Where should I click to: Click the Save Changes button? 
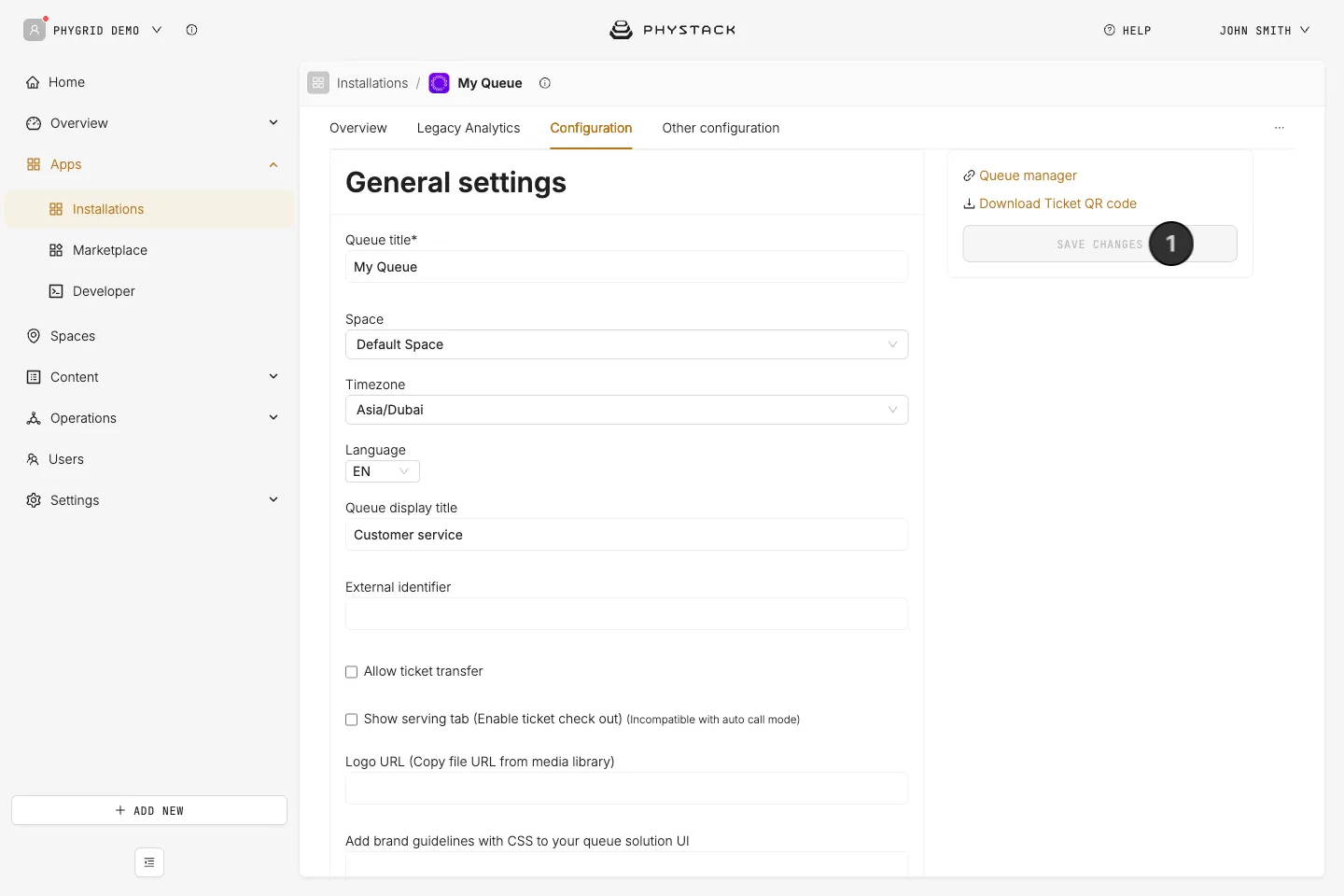coord(1099,244)
